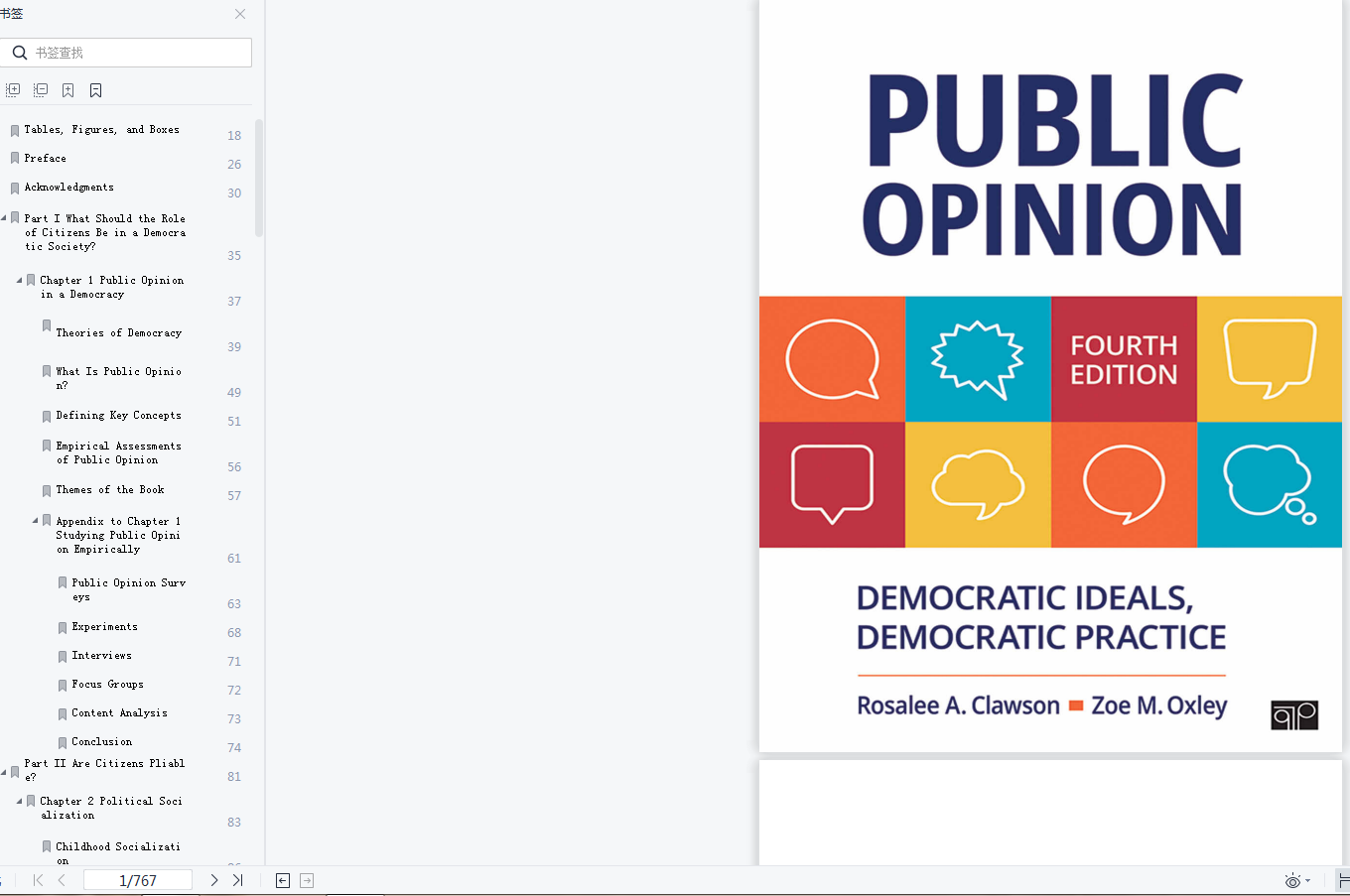Image resolution: width=1350 pixels, height=896 pixels.
Task: Click the bookmark search field
Action: [x=126, y=53]
